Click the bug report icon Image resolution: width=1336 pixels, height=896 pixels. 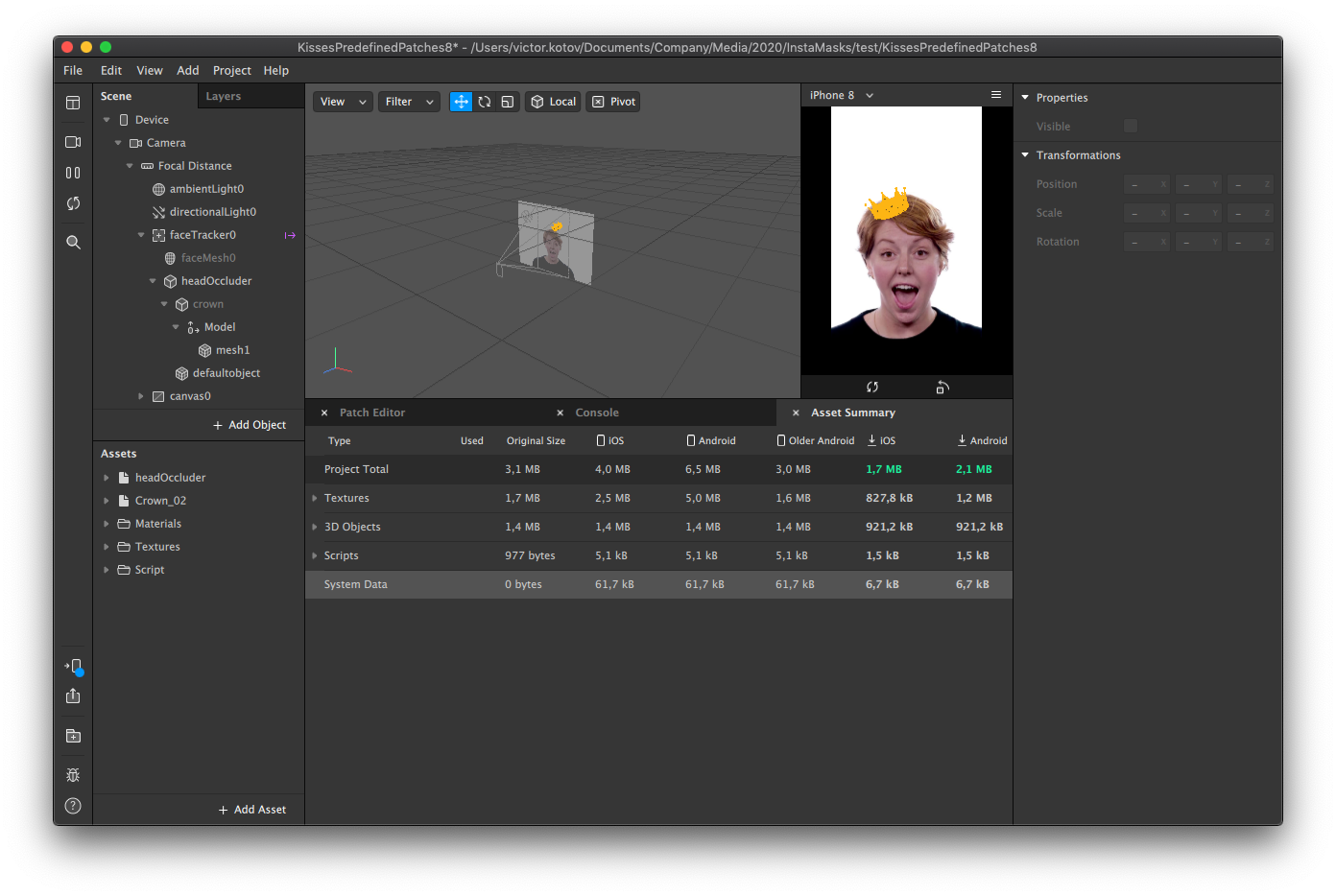coord(73,775)
